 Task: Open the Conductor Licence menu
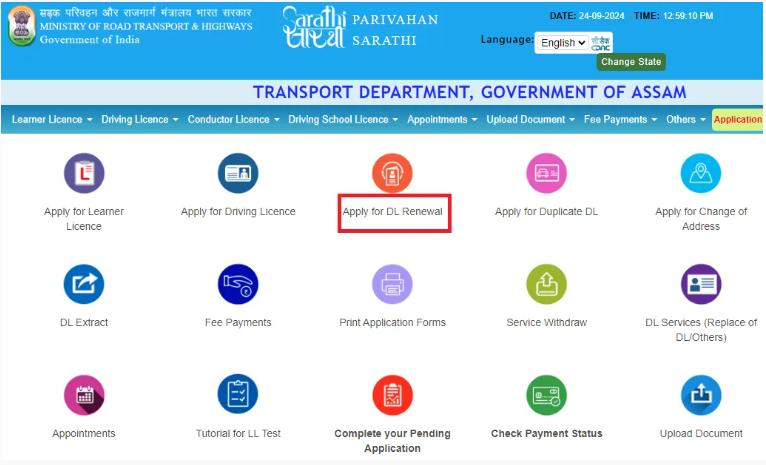[x=233, y=120]
